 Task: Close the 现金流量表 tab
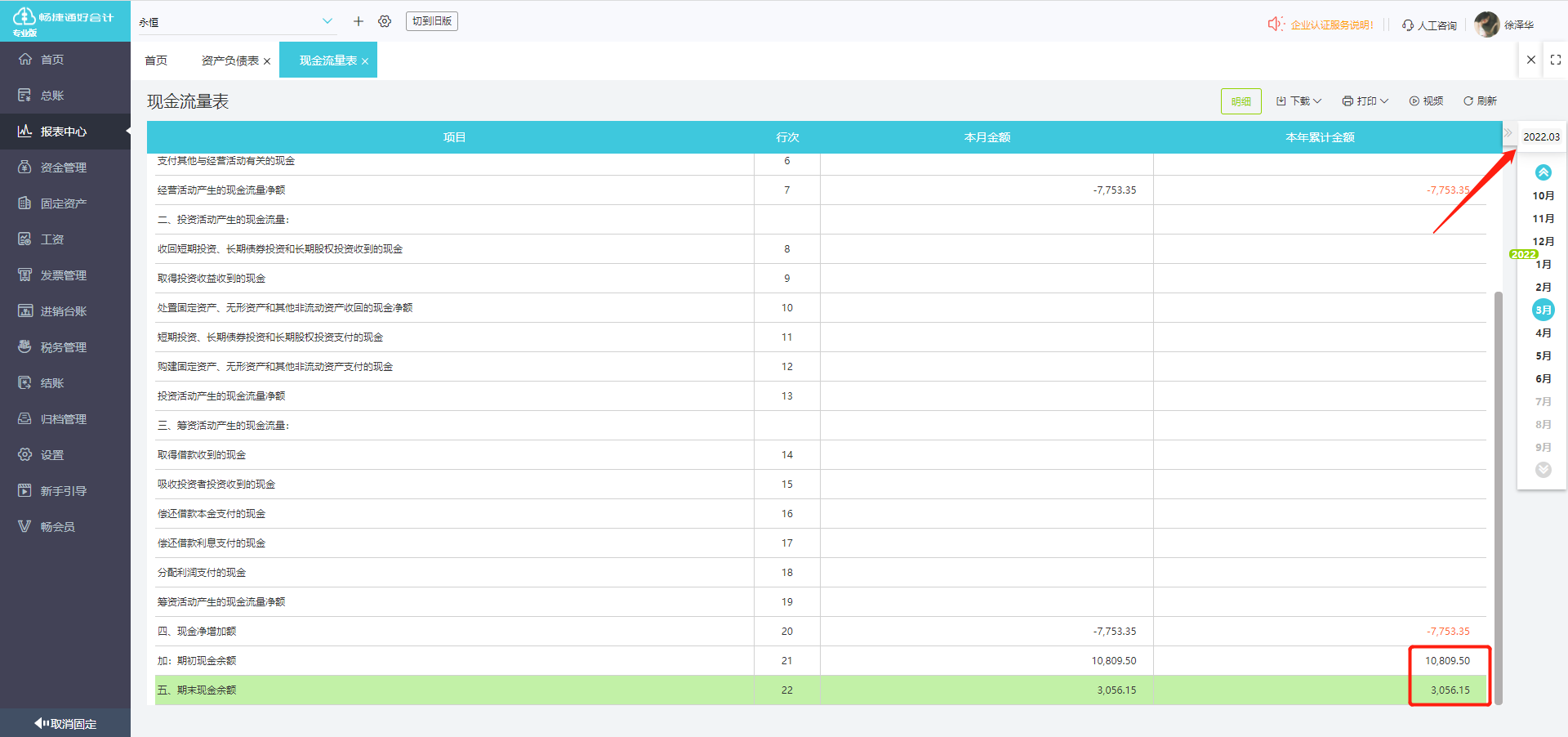pyautogui.click(x=365, y=61)
